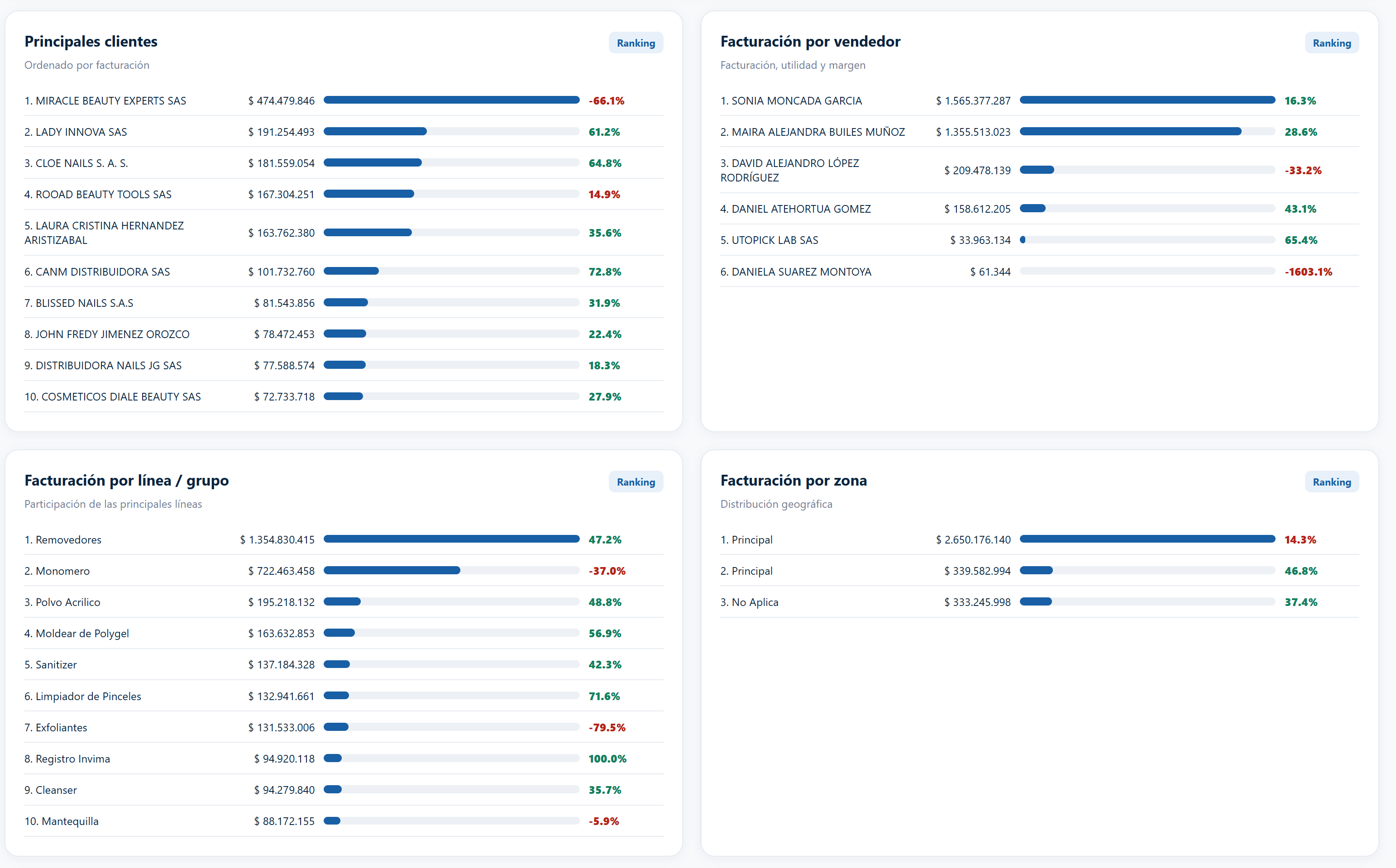
Task: Click the subtitle Facturación, utilidad y margen
Action: [x=793, y=66]
